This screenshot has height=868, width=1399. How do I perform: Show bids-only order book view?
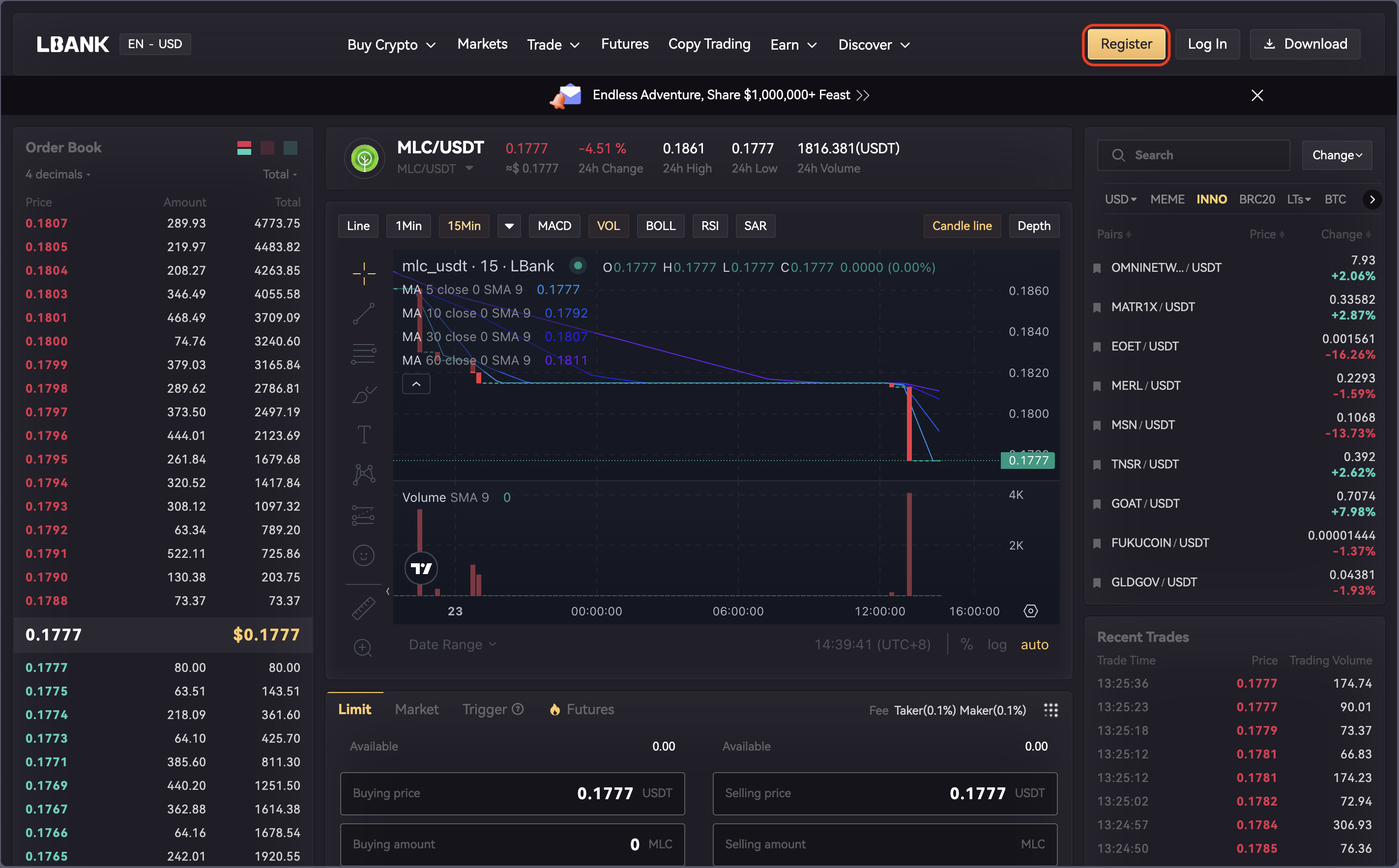tap(291, 148)
